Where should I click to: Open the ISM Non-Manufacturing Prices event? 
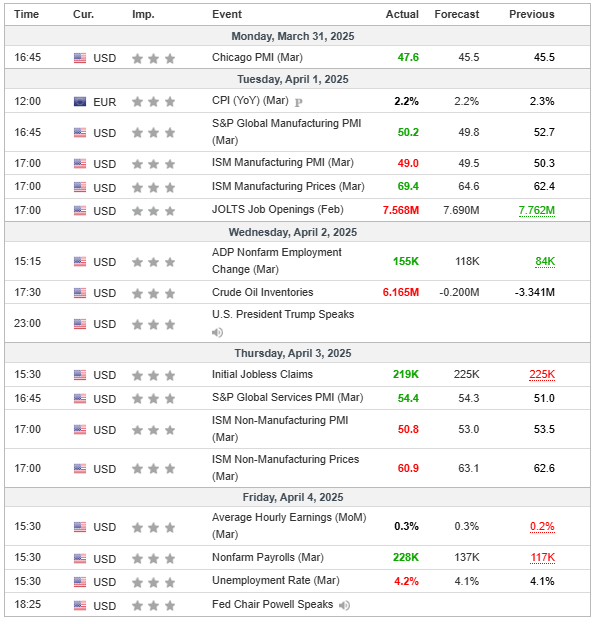coord(286,468)
